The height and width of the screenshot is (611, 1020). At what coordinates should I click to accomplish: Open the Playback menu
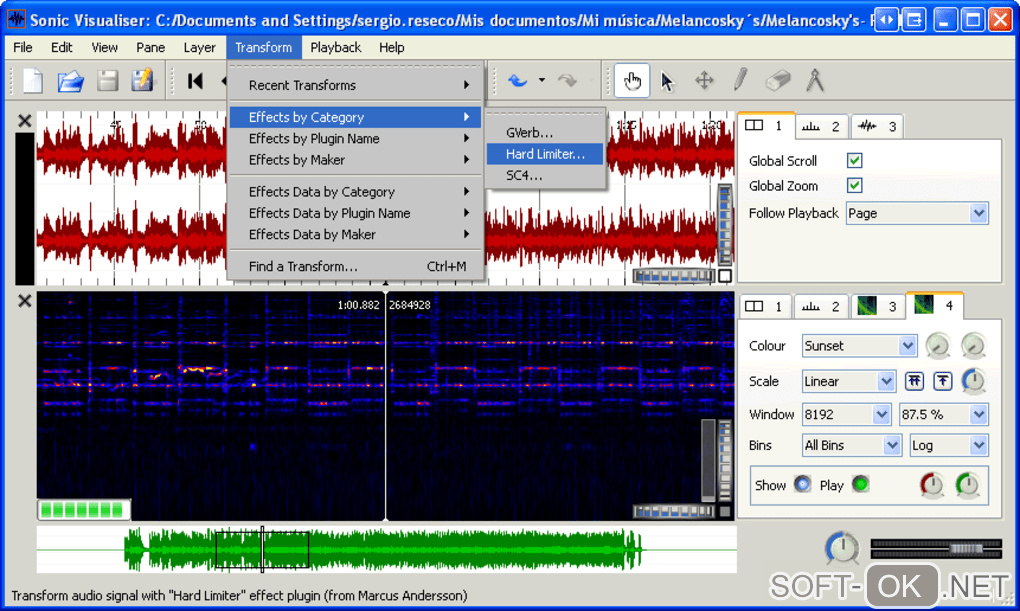[335, 47]
